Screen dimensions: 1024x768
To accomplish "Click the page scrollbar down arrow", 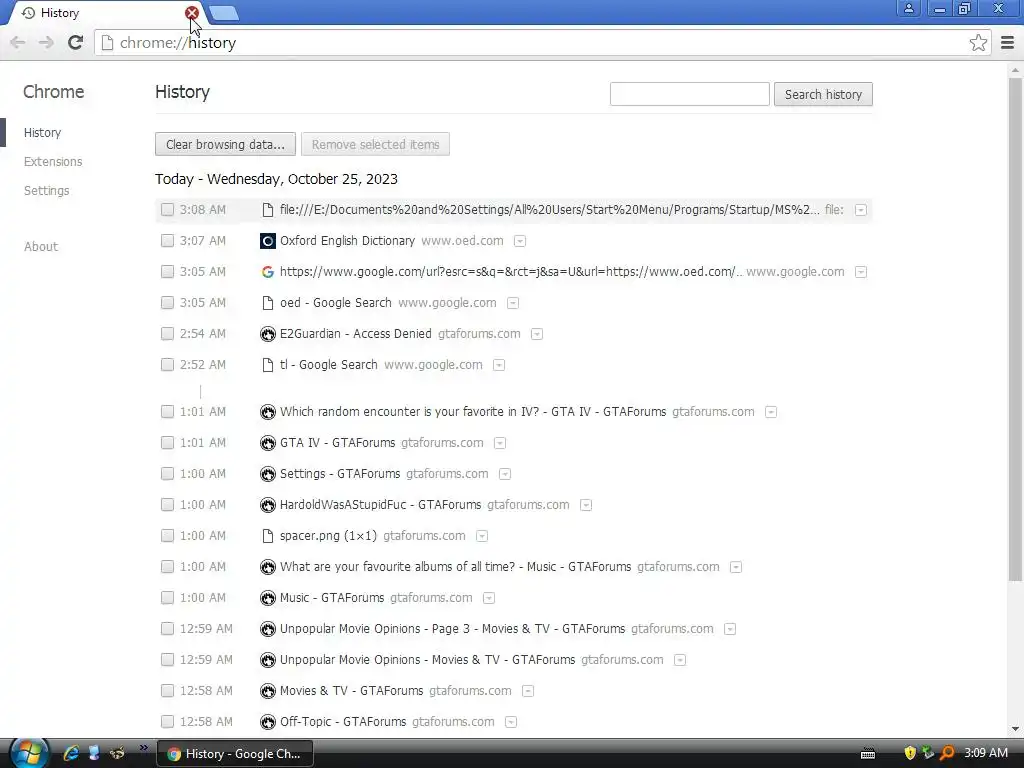I will click(1016, 729).
